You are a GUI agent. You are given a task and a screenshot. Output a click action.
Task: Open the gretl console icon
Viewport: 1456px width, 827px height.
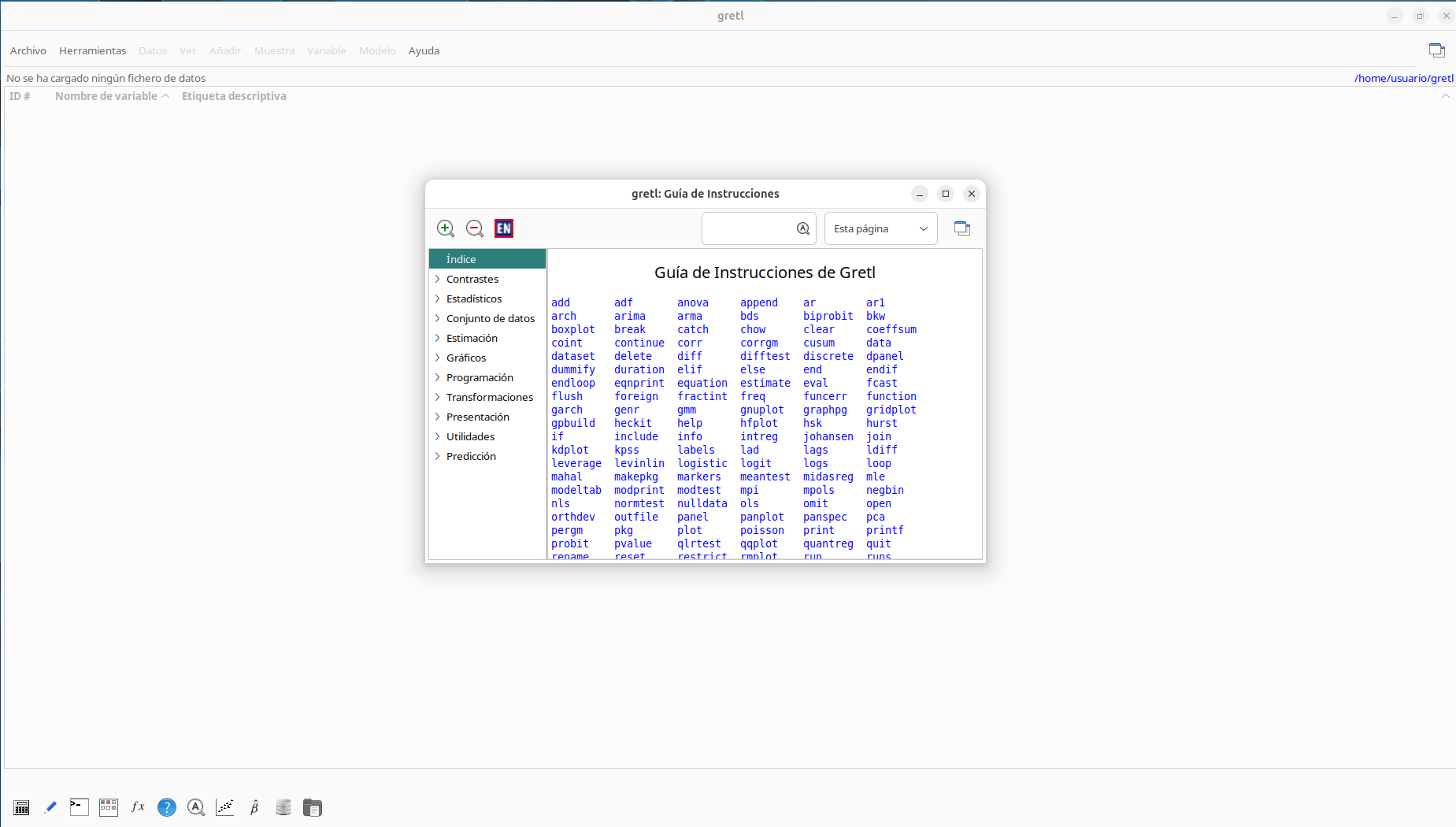79,807
